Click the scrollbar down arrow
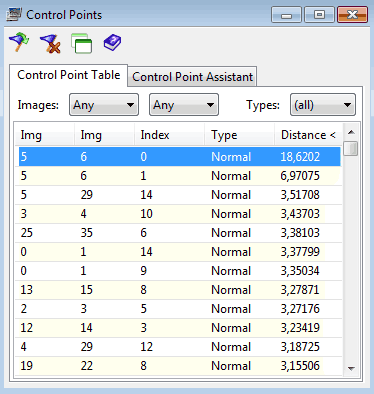This screenshot has height=394, width=374. click(x=351, y=368)
